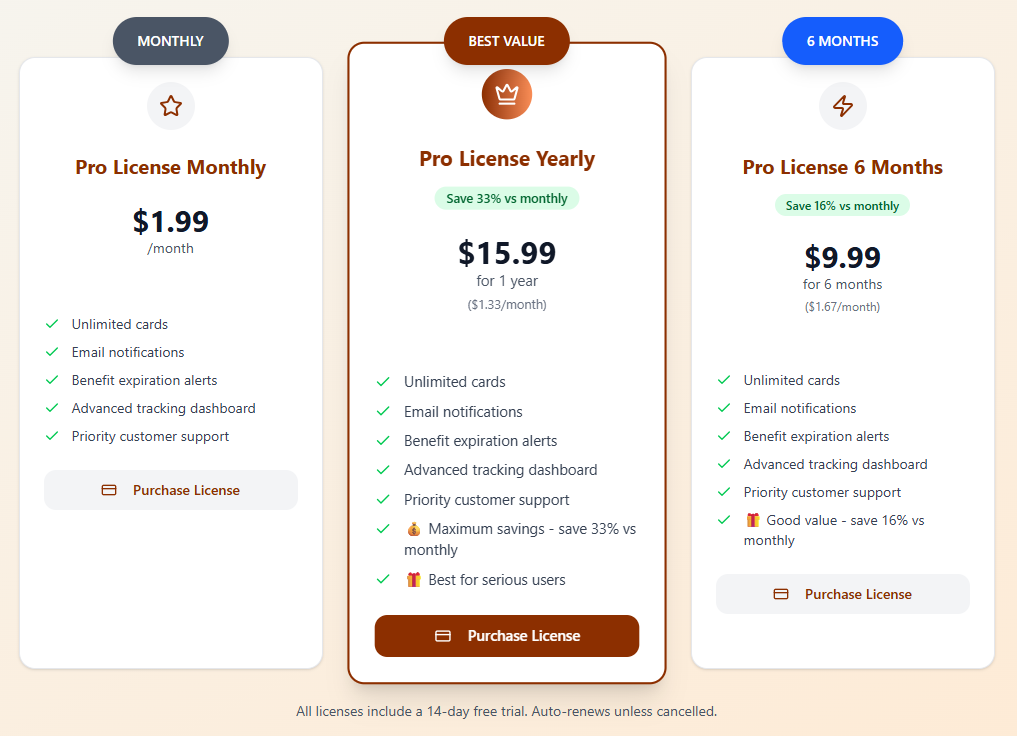
Task: Click the checkmark beside Priority customer support on yearly plan
Action: 383,500
